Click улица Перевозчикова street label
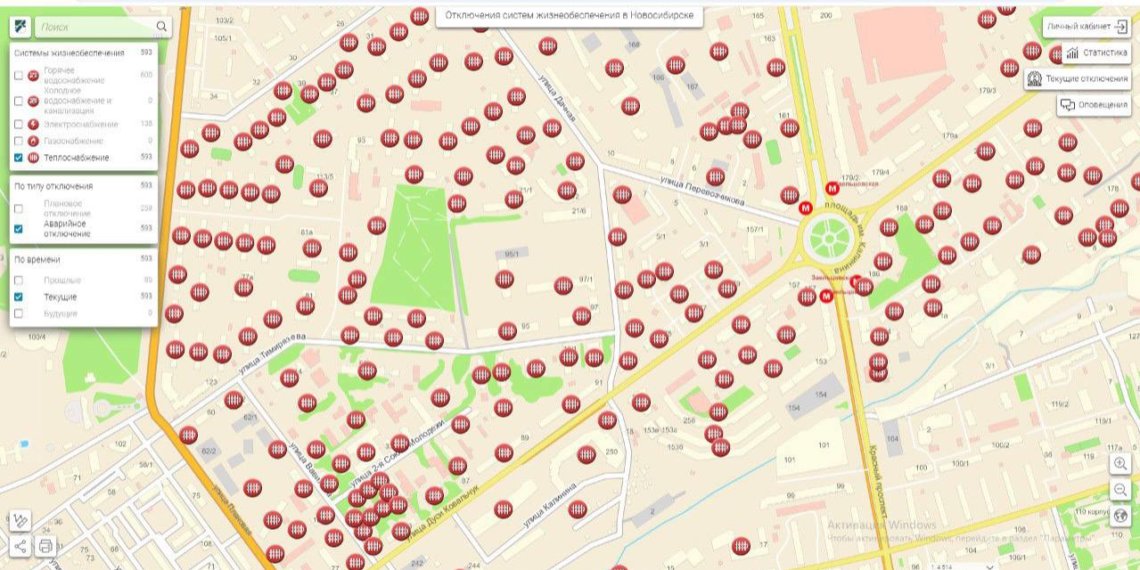Image resolution: width=1140 pixels, height=570 pixels. pyautogui.click(x=702, y=190)
